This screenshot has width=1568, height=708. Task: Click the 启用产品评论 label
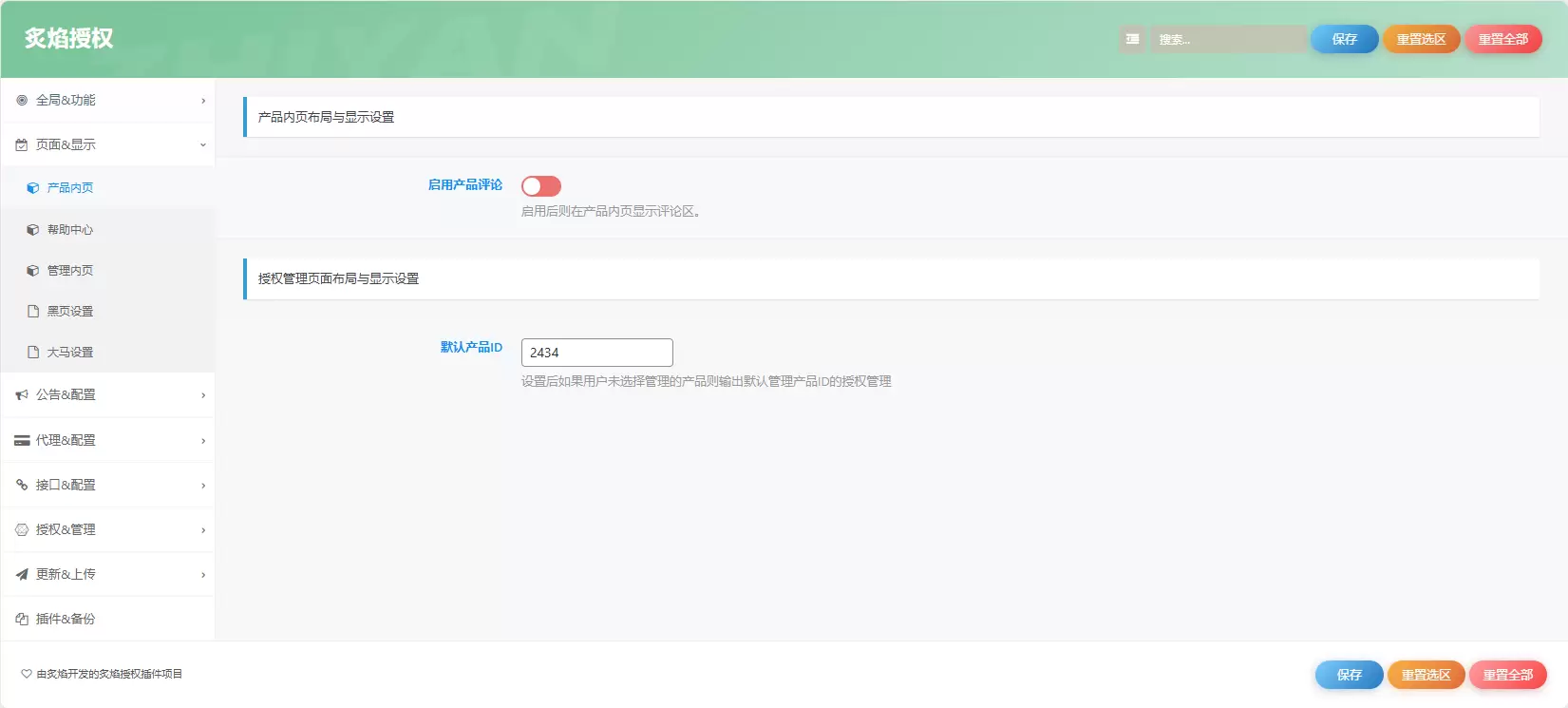click(464, 184)
